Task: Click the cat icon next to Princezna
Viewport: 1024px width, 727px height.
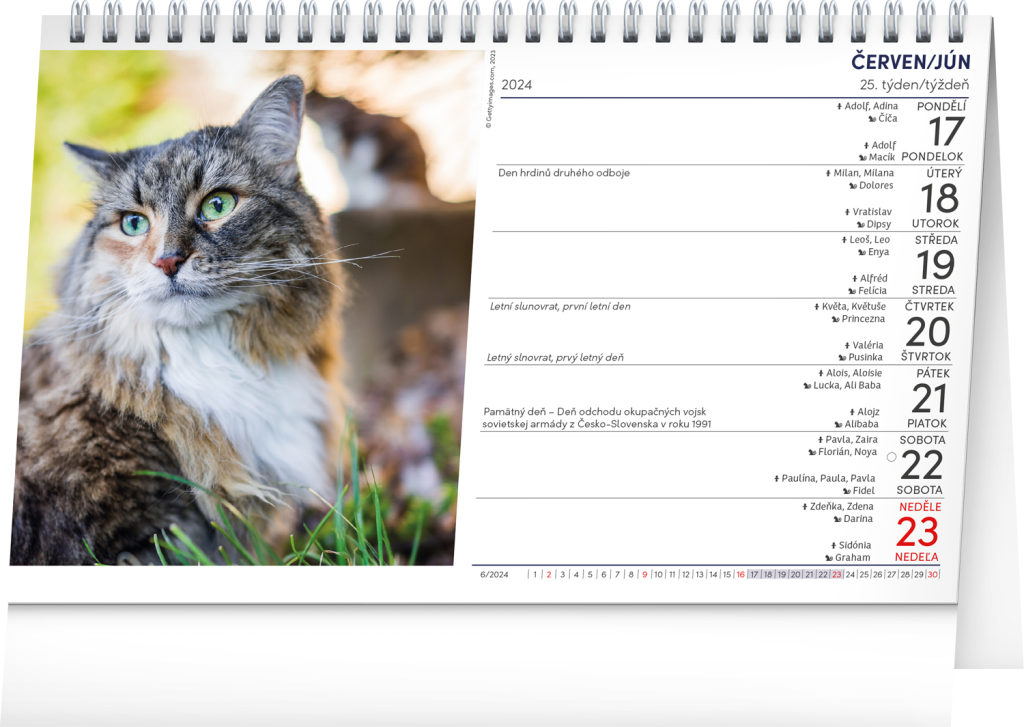Action: pyautogui.click(x=834, y=319)
